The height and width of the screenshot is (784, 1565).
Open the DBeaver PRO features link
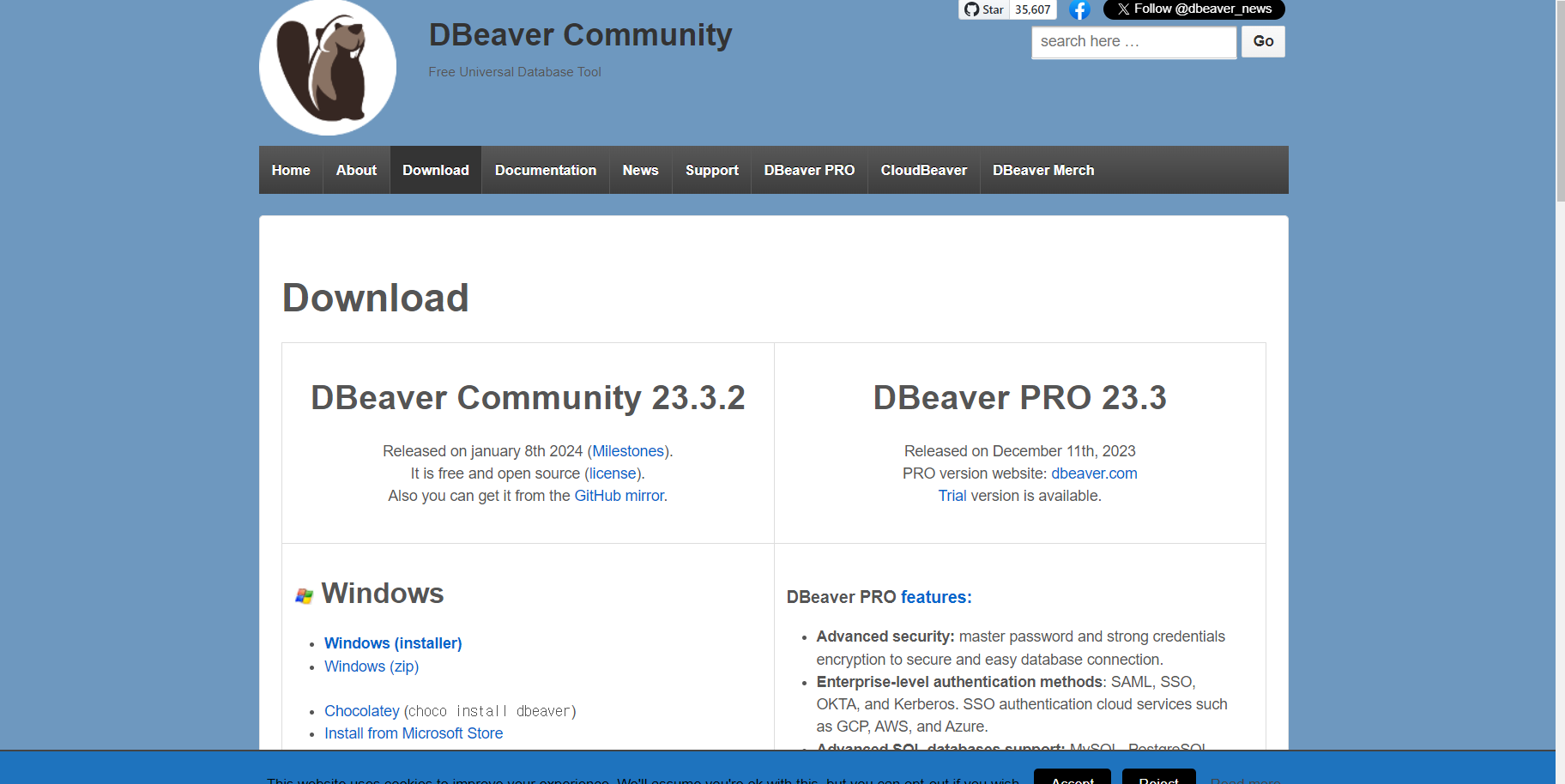coord(936,597)
